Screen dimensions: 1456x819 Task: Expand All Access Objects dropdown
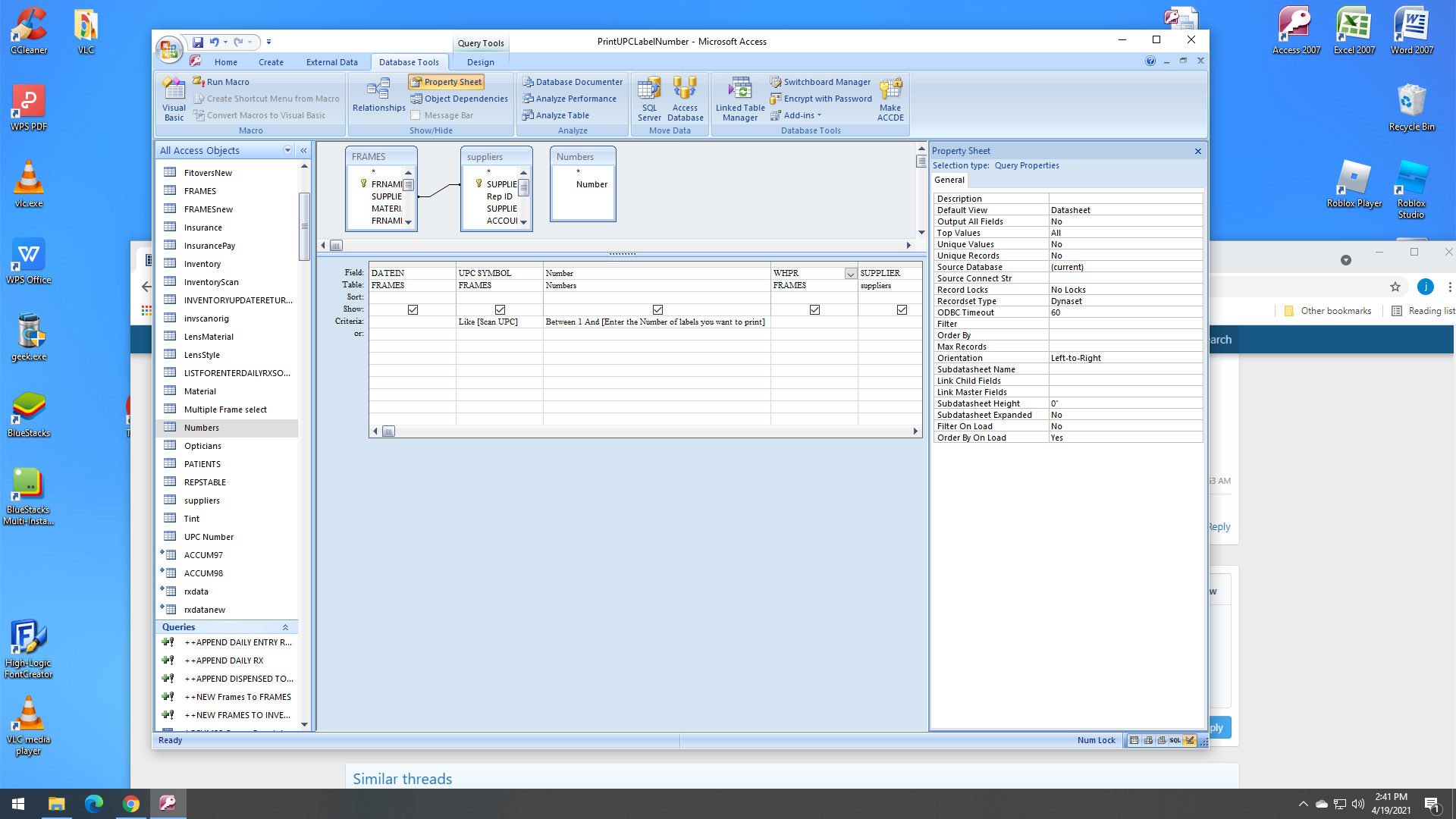[x=287, y=150]
